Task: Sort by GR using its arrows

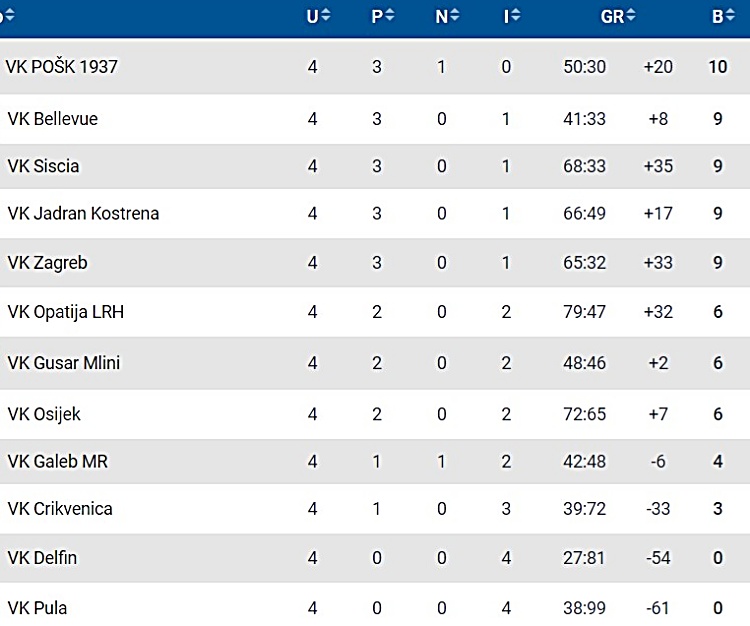Action: tap(632, 15)
